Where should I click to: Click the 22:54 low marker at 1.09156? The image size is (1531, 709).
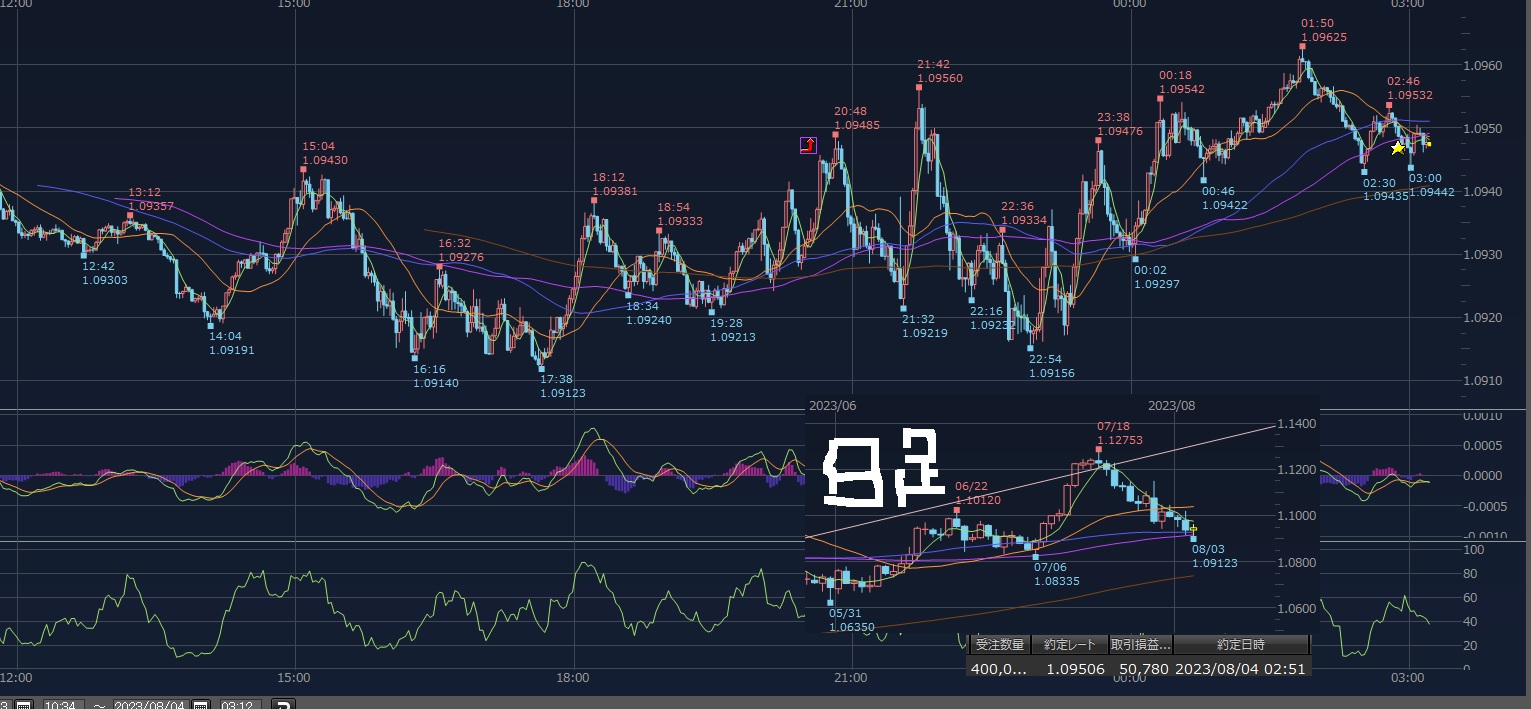pos(1031,348)
